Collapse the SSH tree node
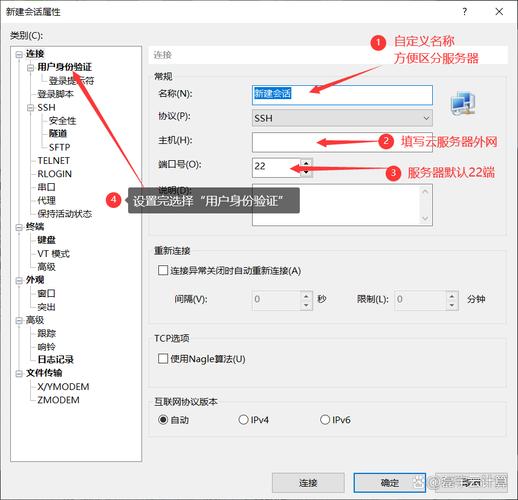The image size is (518, 500). [31, 108]
